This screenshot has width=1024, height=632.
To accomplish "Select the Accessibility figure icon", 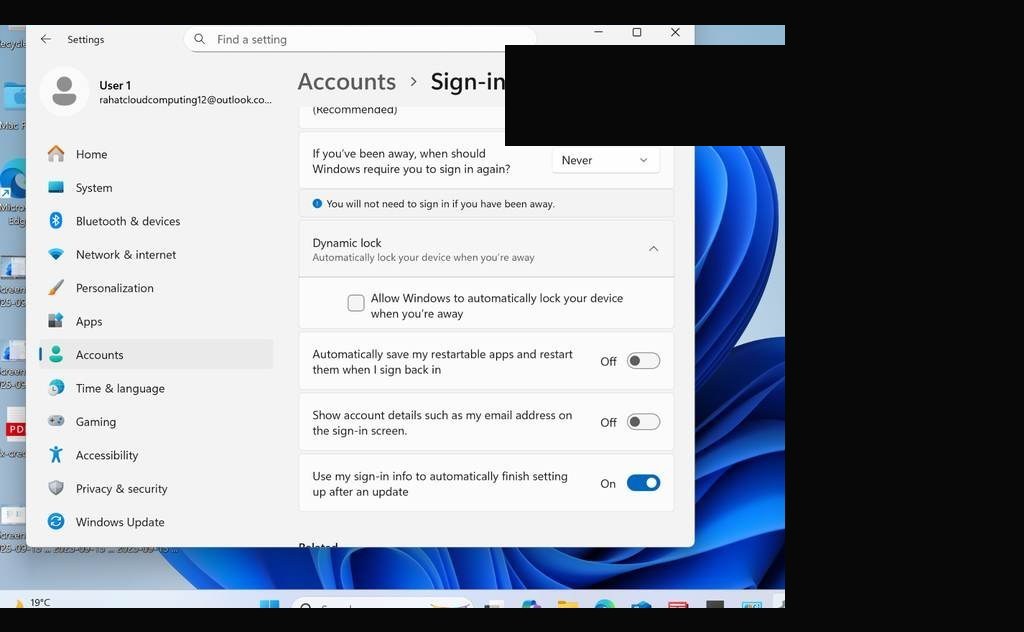I will (x=56, y=454).
